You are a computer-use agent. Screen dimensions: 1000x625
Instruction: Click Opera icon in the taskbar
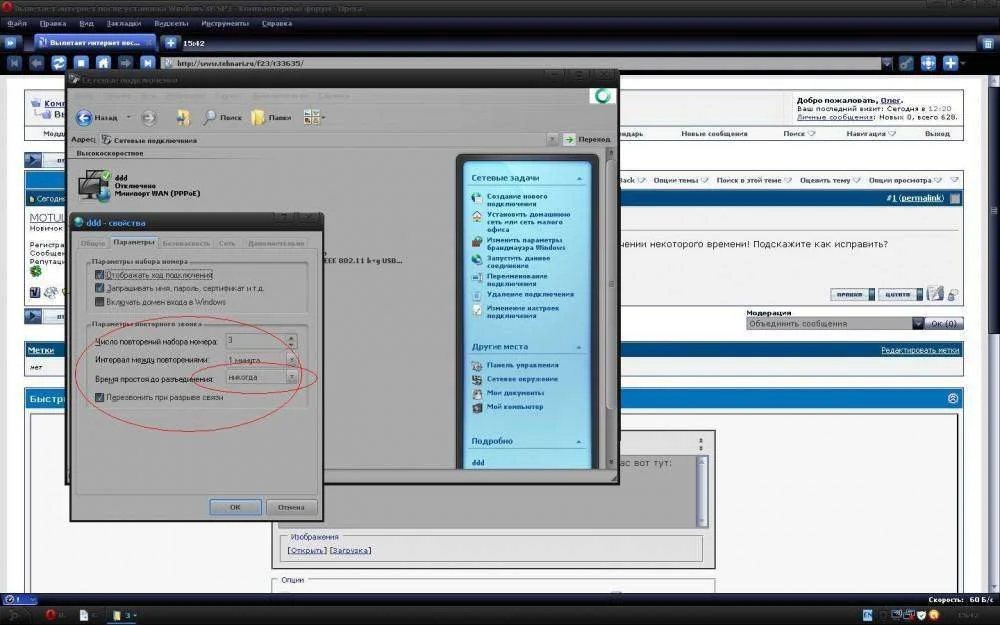(51, 615)
